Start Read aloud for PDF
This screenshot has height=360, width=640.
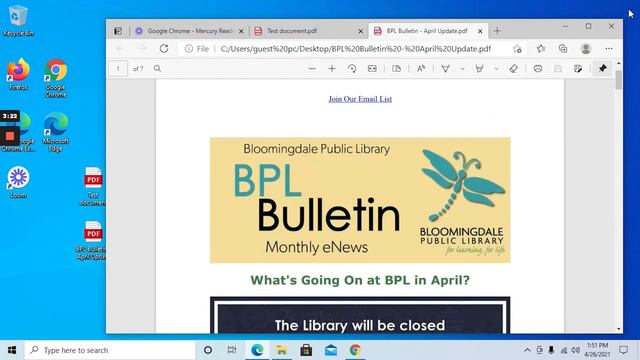pos(421,69)
